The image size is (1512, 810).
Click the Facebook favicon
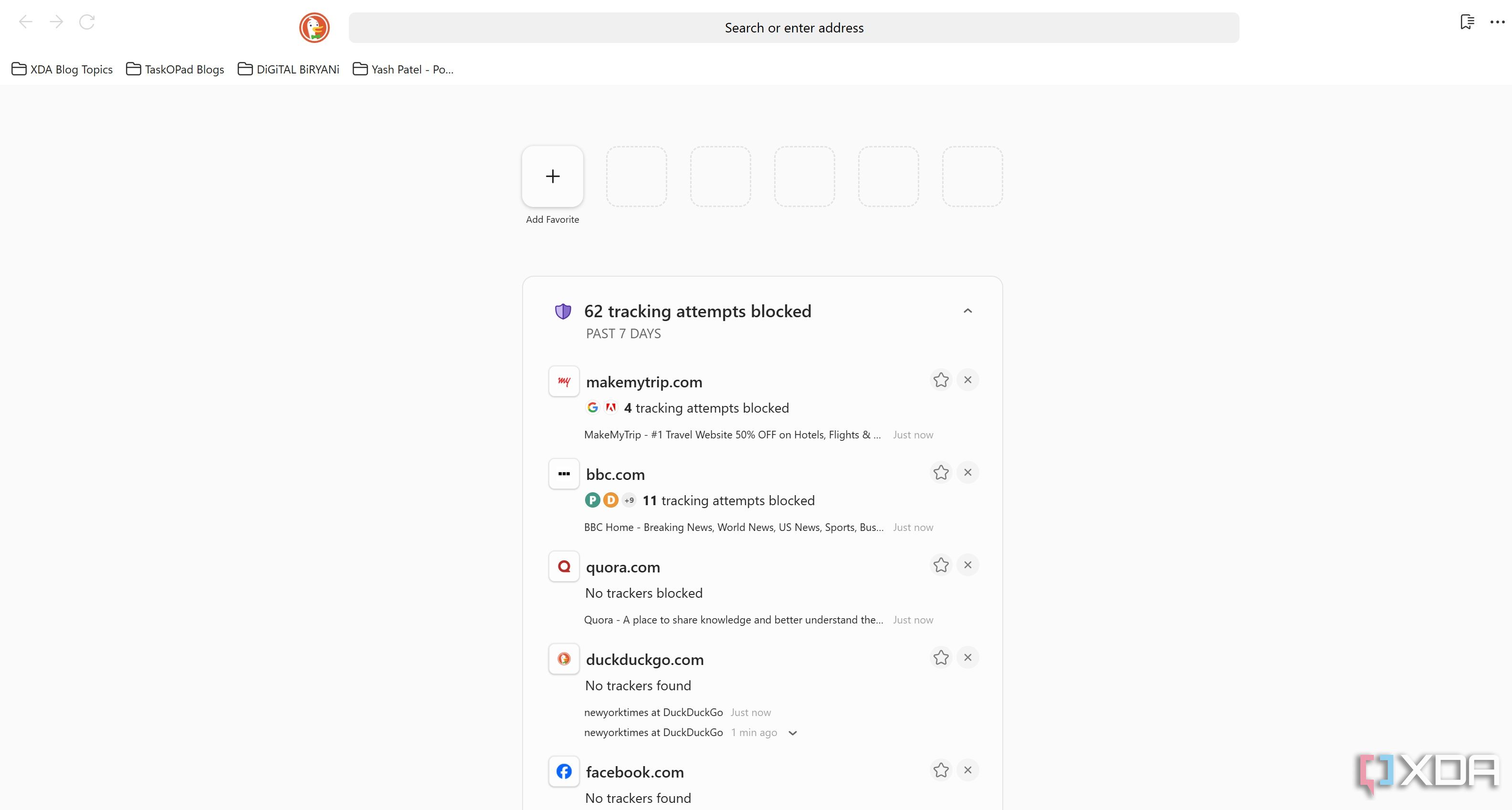[564, 772]
